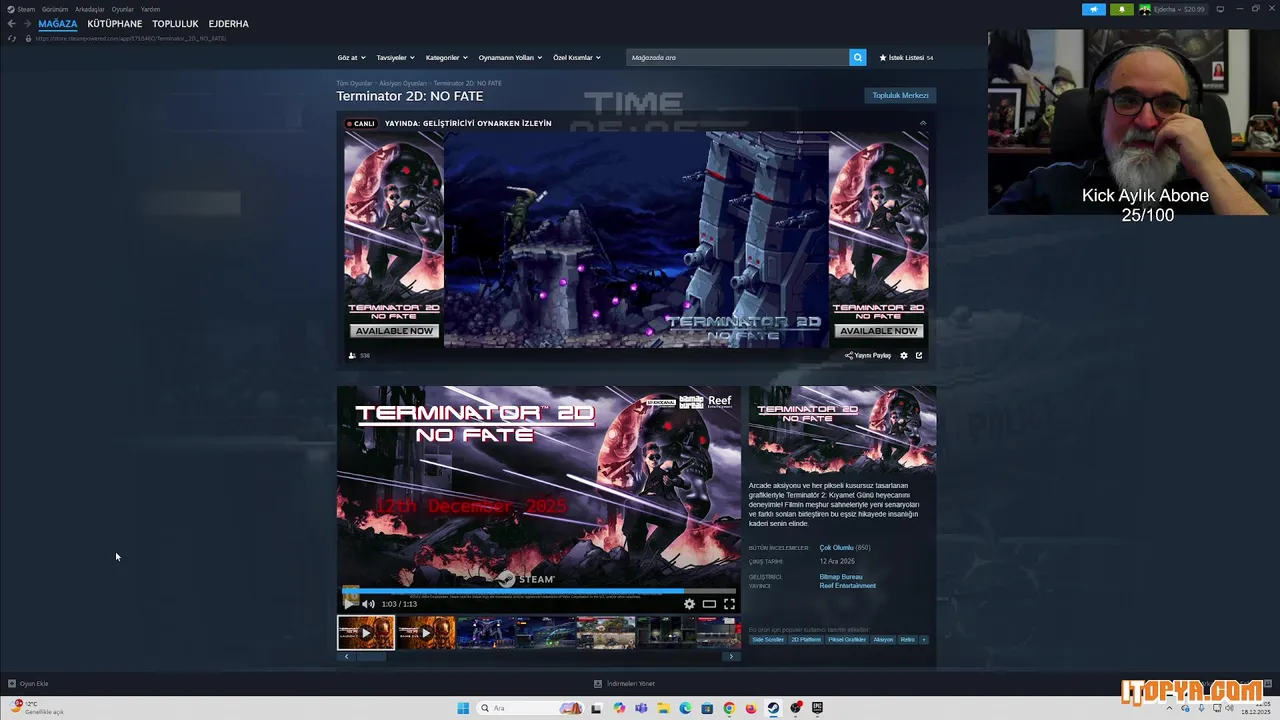Click Yayını Paylaş share link

868,355
